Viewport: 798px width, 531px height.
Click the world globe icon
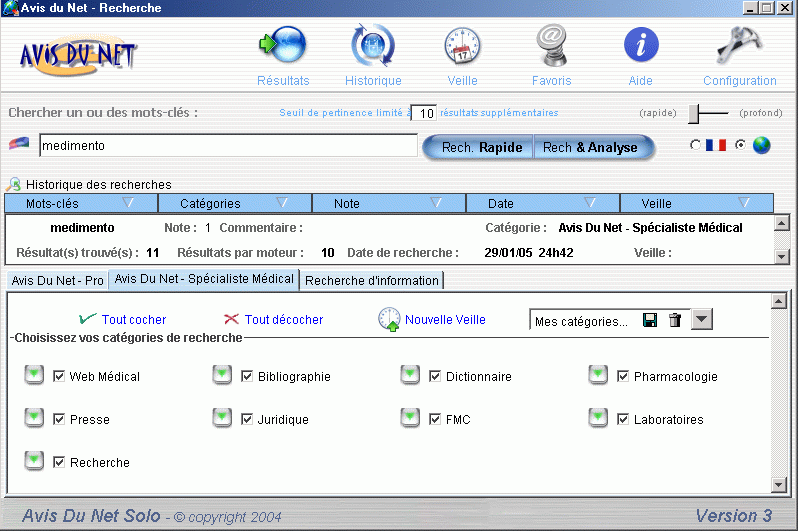[761, 145]
